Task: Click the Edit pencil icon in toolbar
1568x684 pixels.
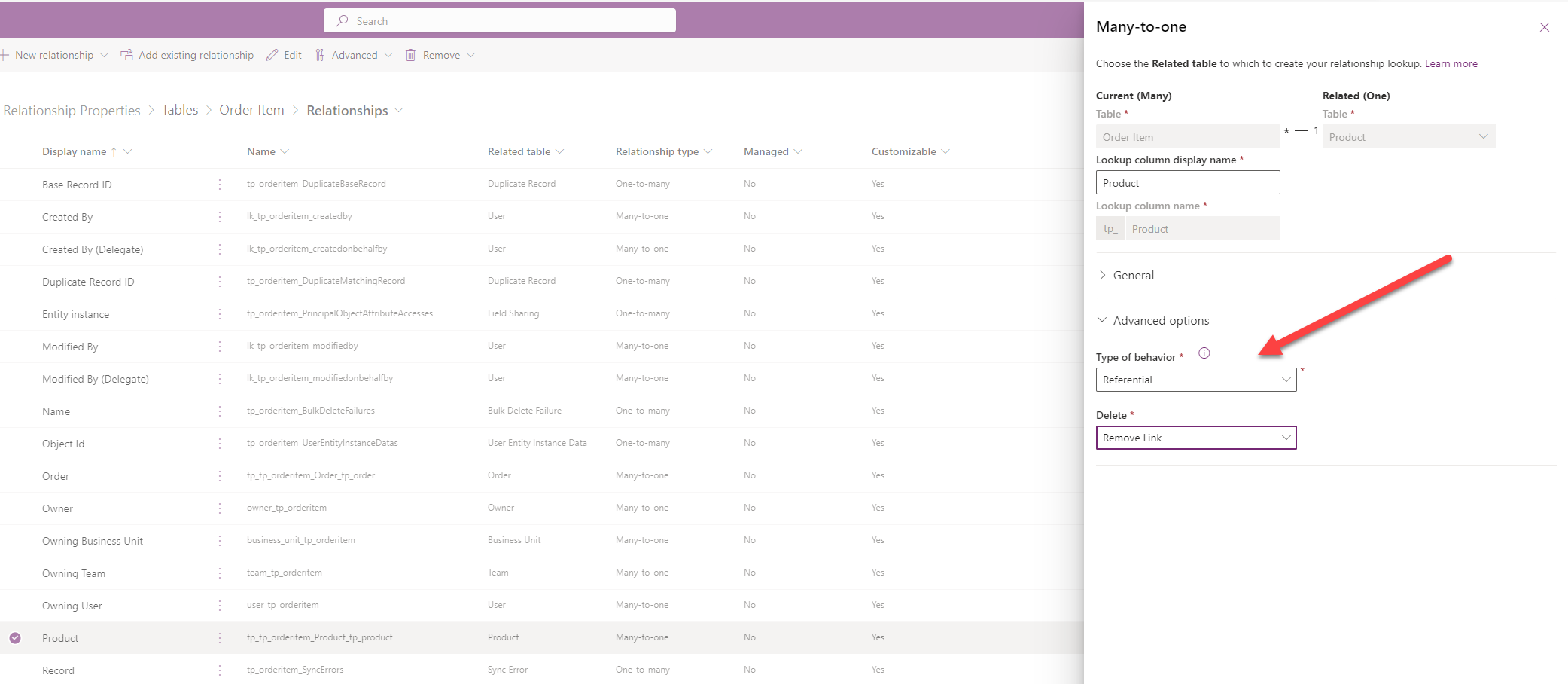Action: tap(272, 55)
